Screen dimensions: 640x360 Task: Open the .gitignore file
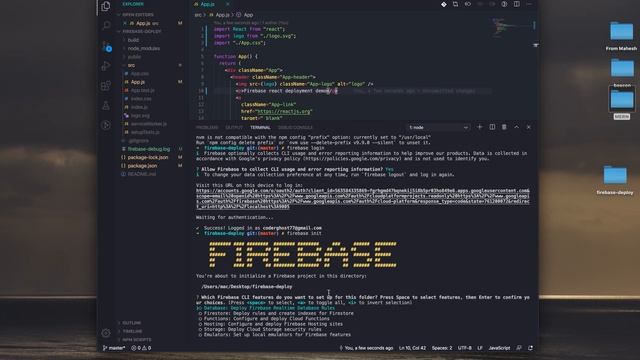138,141
